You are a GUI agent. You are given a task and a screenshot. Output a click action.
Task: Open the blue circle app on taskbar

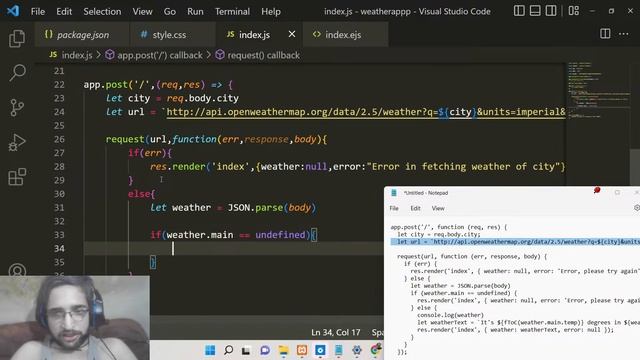tap(320, 350)
